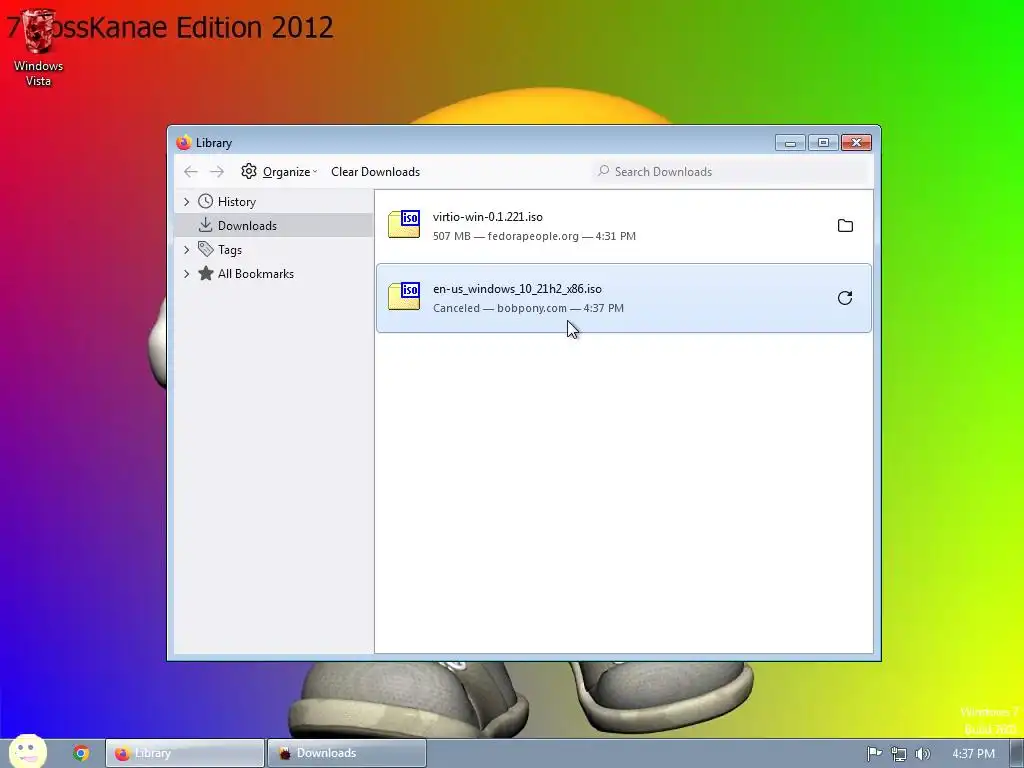1024x768 pixels.
Task: Click the Firefox icon in Library title bar
Action: 184,142
